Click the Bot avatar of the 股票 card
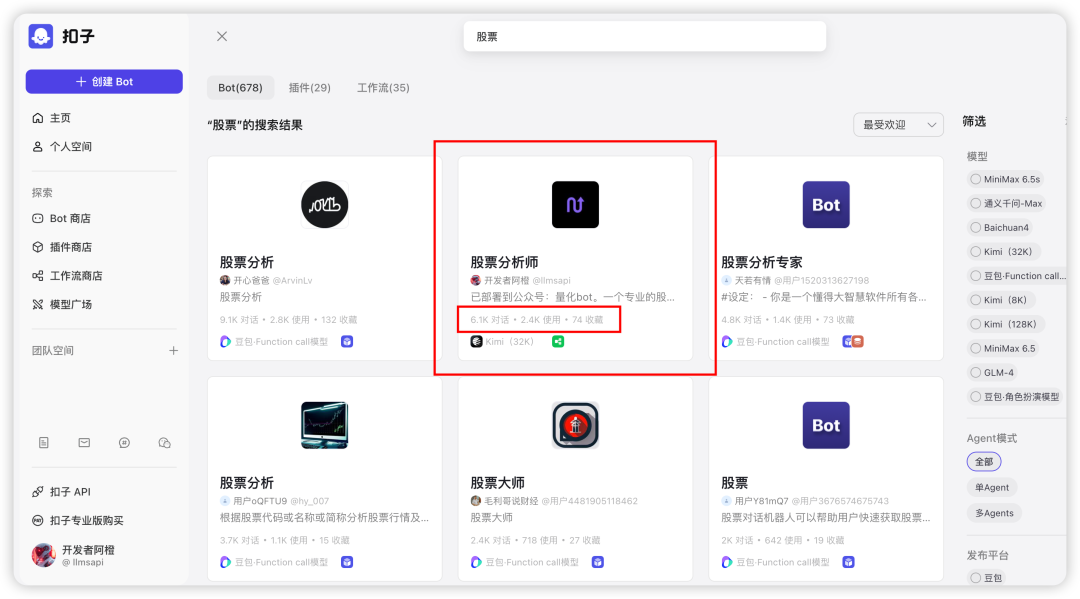The image size is (1080, 599). (x=826, y=425)
